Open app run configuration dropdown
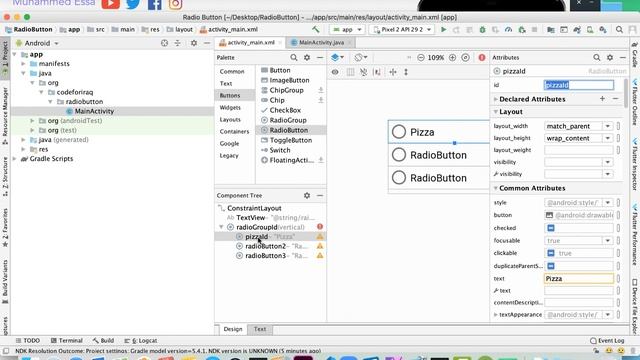This screenshot has height=360, width=640. coord(347,29)
